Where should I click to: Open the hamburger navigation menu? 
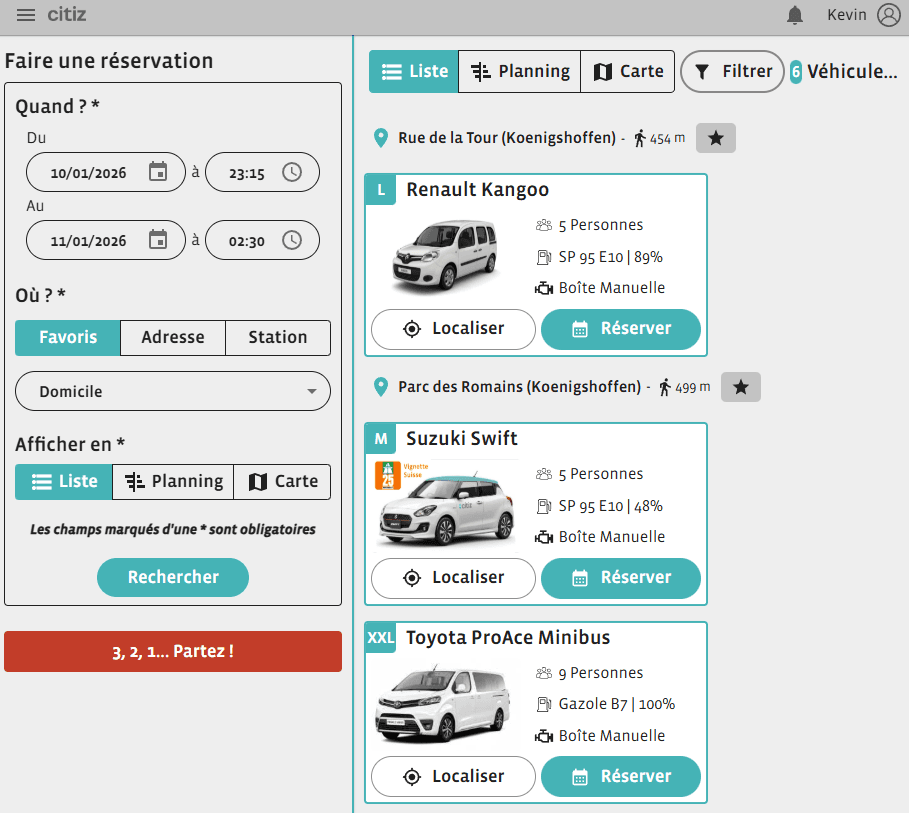[x=27, y=15]
